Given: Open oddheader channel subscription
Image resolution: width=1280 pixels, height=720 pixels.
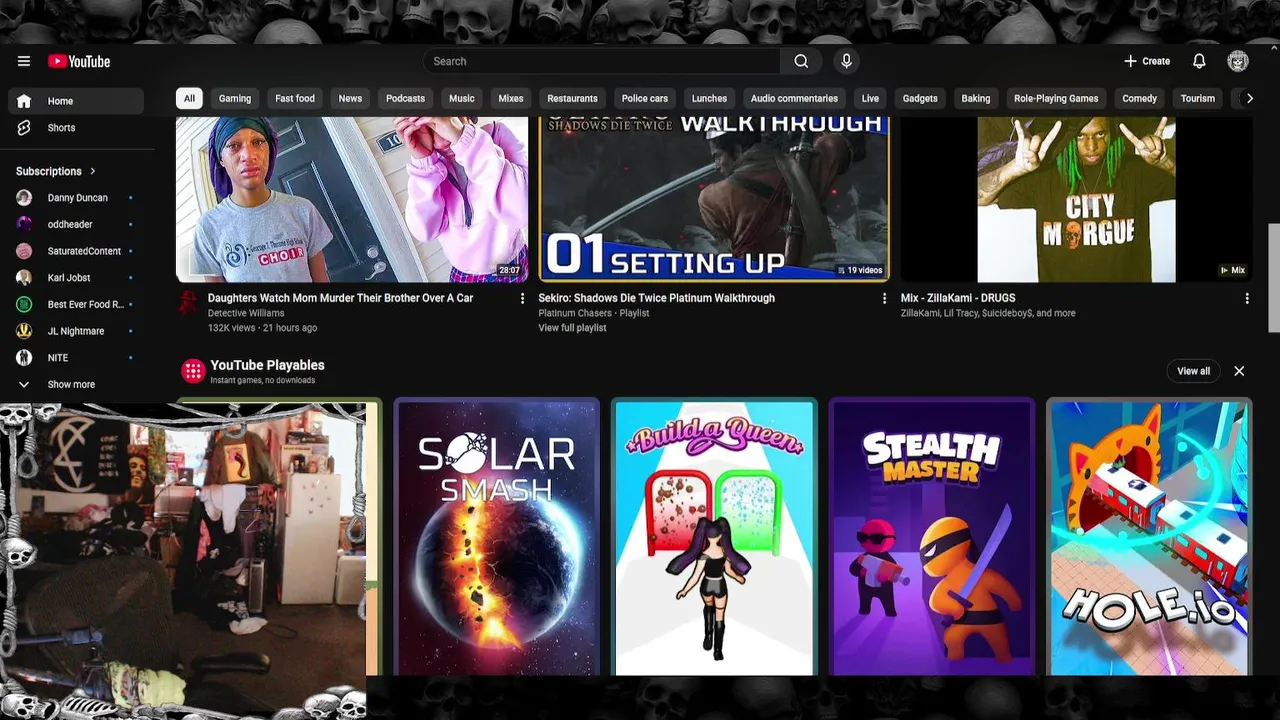Looking at the screenshot, I should pos(77,224).
